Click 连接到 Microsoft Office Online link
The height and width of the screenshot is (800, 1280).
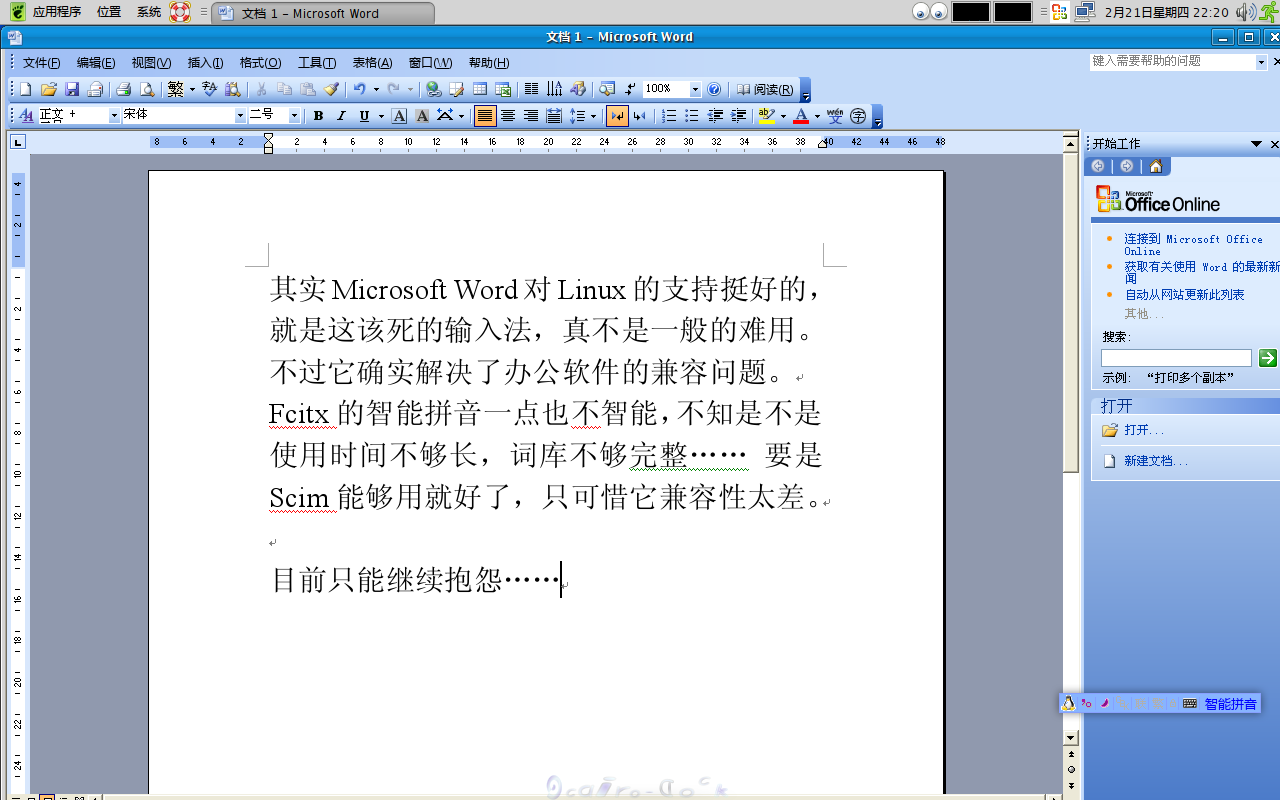click(1193, 245)
